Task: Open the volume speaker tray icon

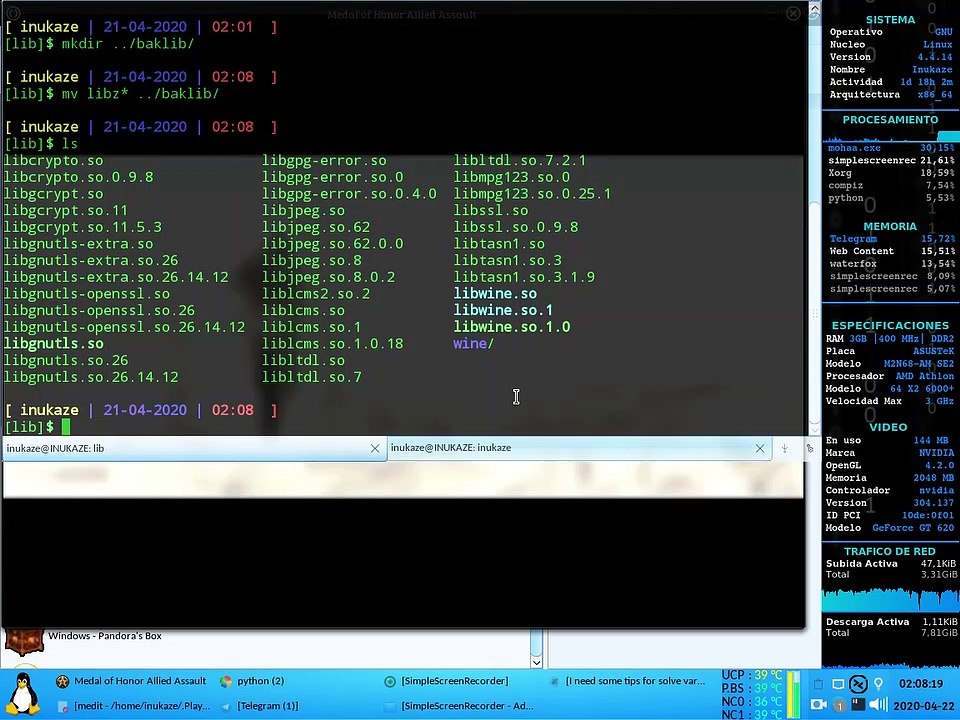Action: click(879, 705)
